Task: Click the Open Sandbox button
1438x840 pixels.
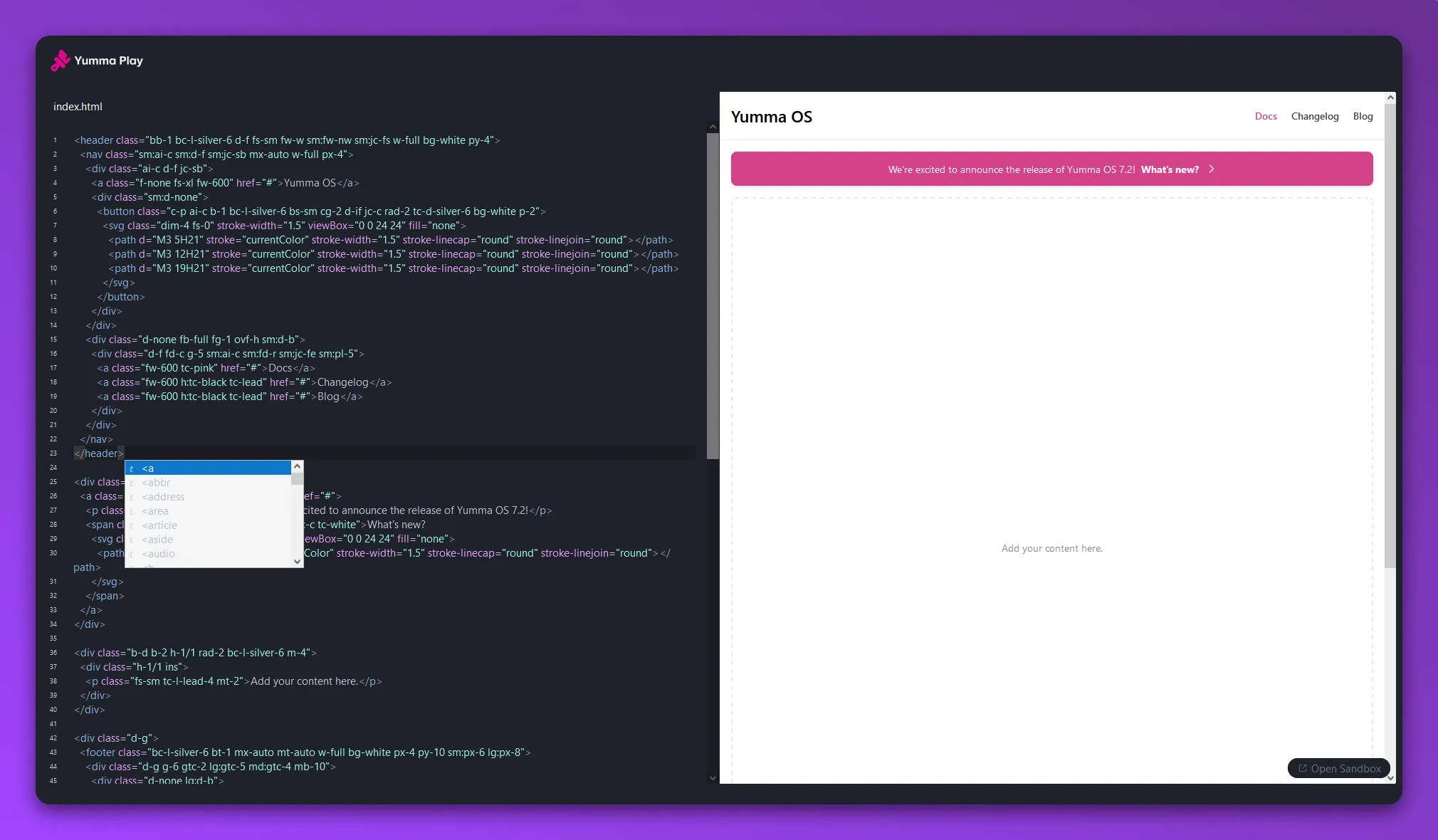Action: coord(1338,768)
